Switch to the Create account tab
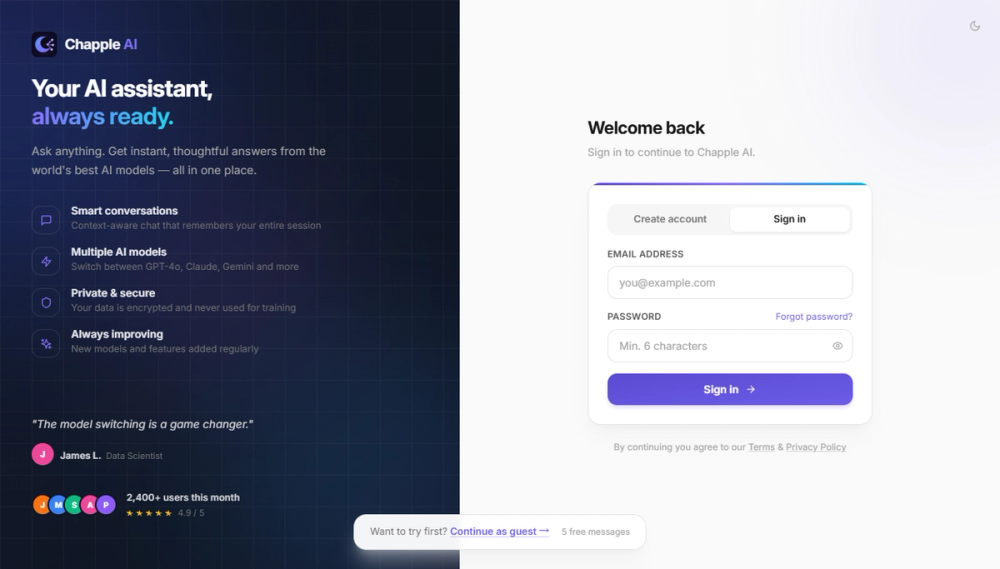Screen dimensions: 1000x569 [x=670, y=219]
